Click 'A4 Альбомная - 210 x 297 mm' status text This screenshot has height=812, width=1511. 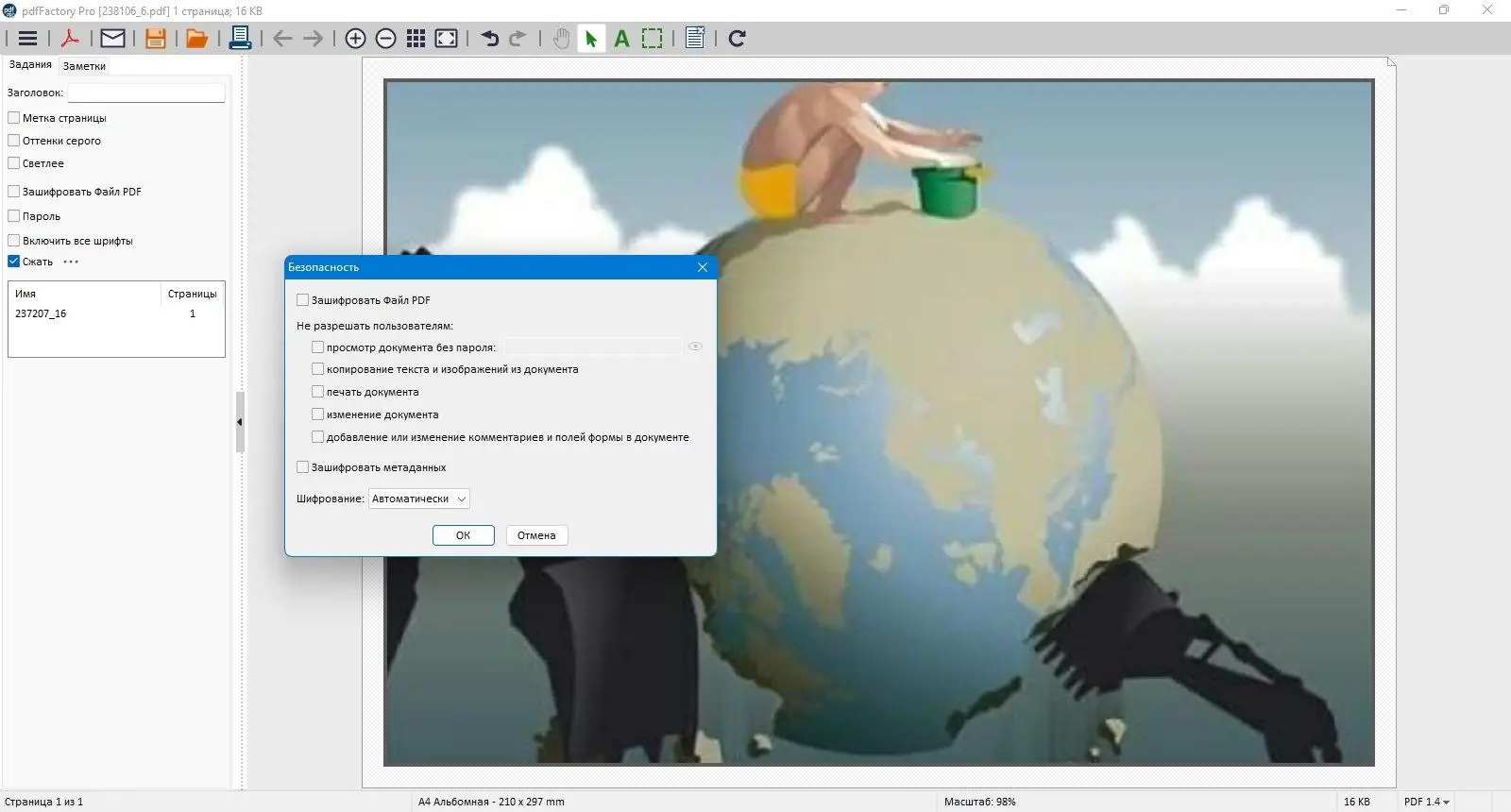491,802
